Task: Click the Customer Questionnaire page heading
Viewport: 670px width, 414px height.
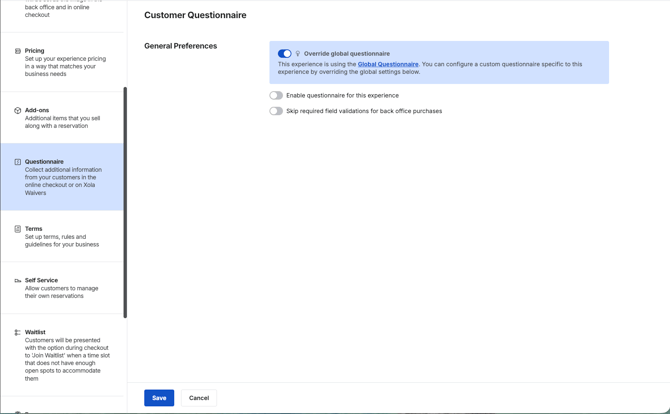Action: (x=195, y=15)
